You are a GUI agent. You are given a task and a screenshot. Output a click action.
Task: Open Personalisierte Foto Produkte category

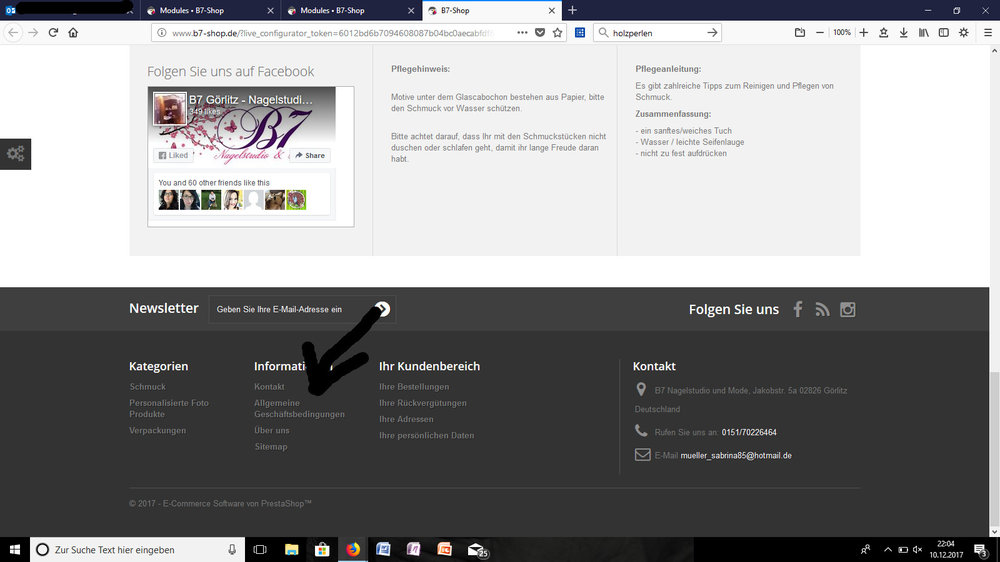coord(169,408)
